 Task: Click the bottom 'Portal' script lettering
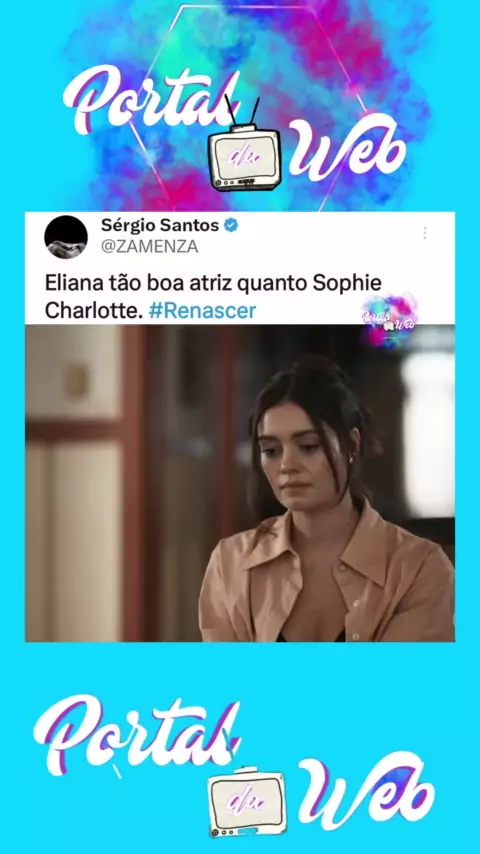point(137,734)
